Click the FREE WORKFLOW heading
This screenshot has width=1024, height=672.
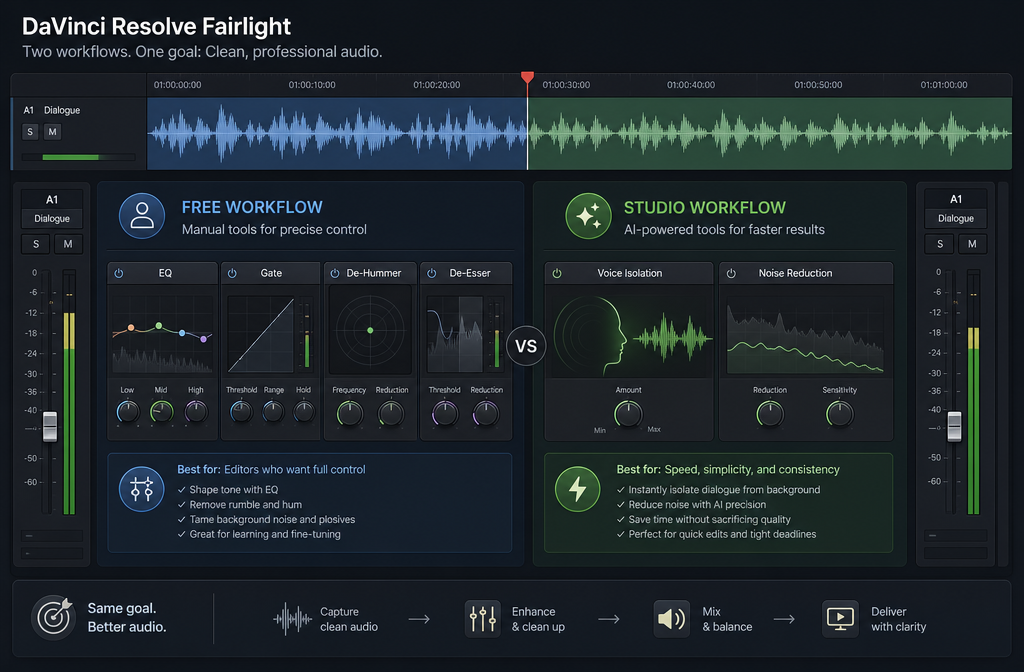pos(252,207)
